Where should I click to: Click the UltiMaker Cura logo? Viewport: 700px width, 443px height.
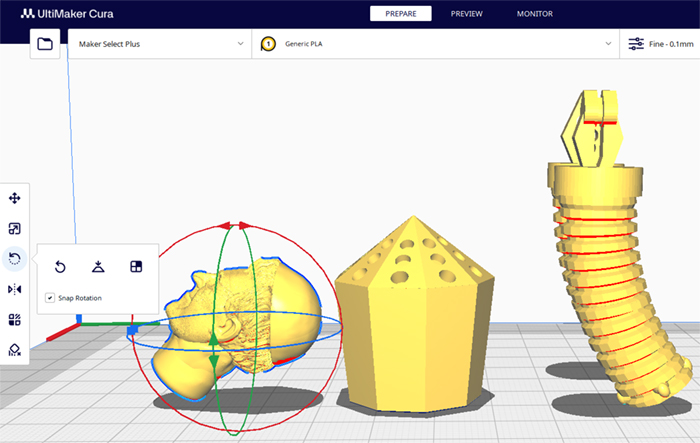point(67,14)
